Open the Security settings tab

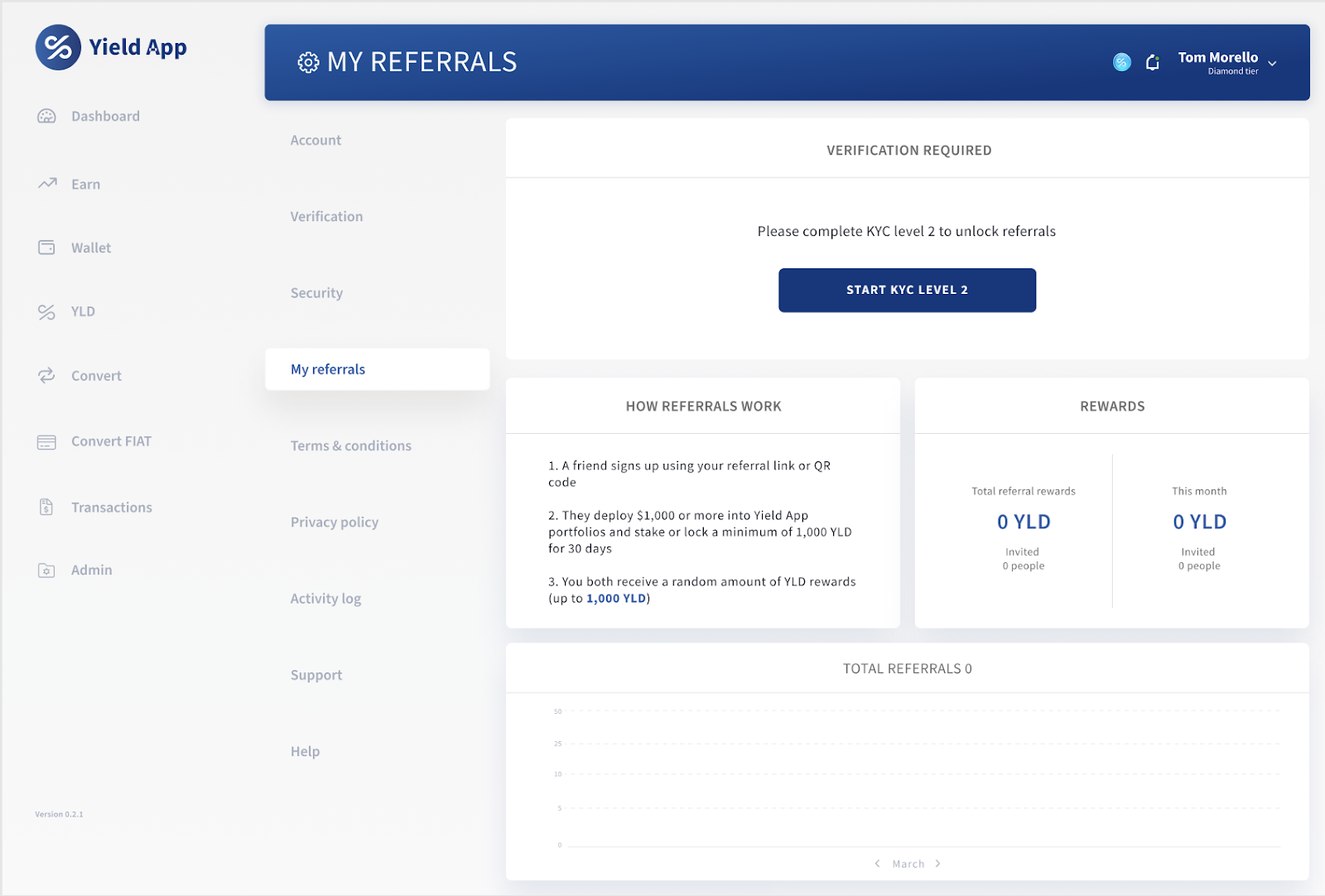tap(316, 293)
